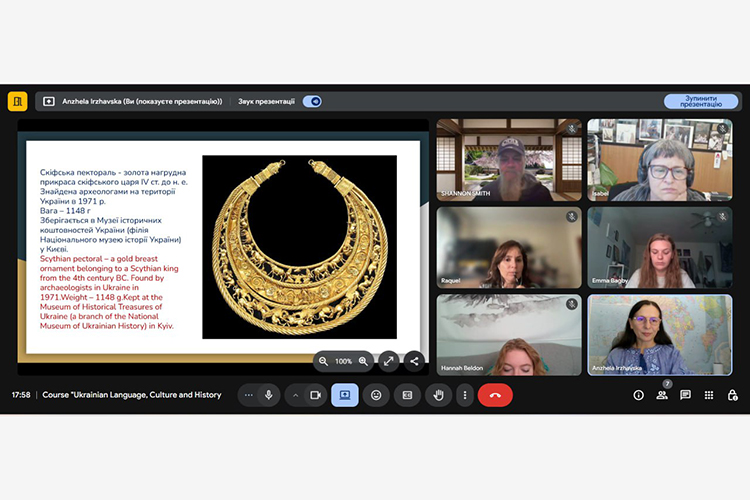Open meeting details info icon

(639, 395)
